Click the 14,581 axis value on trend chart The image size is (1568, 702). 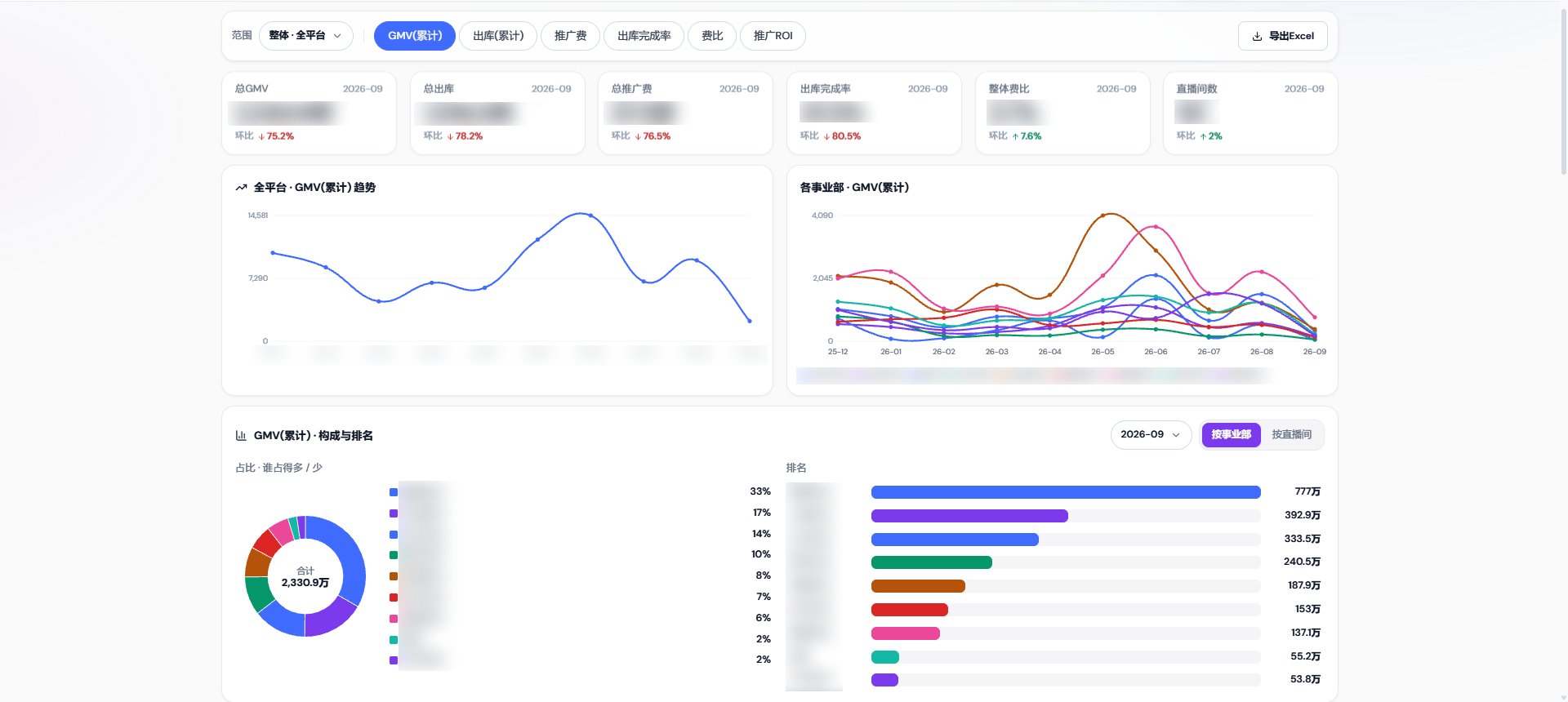click(x=258, y=215)
